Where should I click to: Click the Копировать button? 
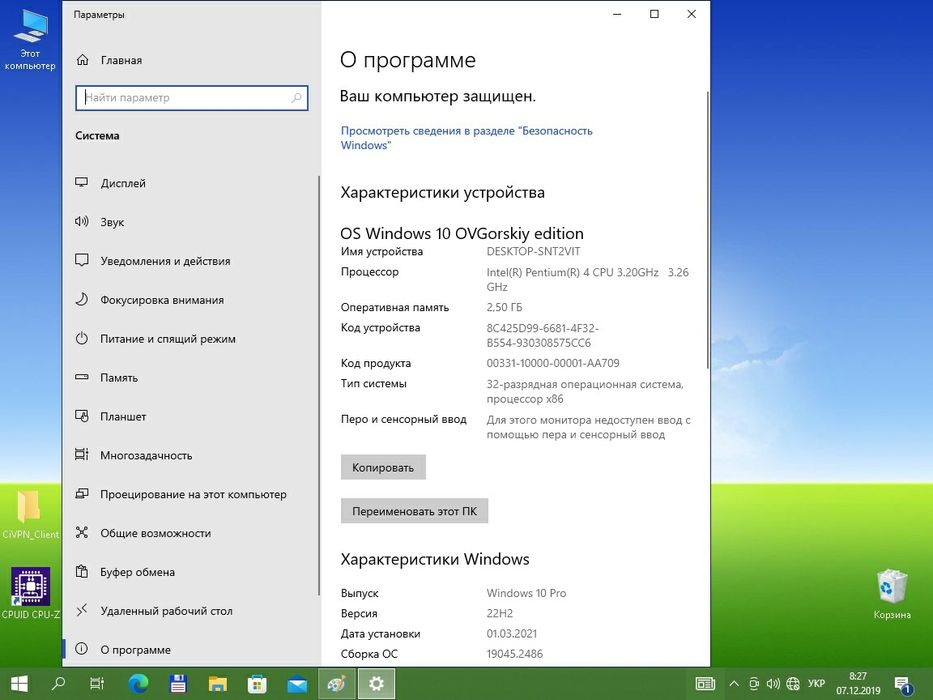(x=383, y=467)
